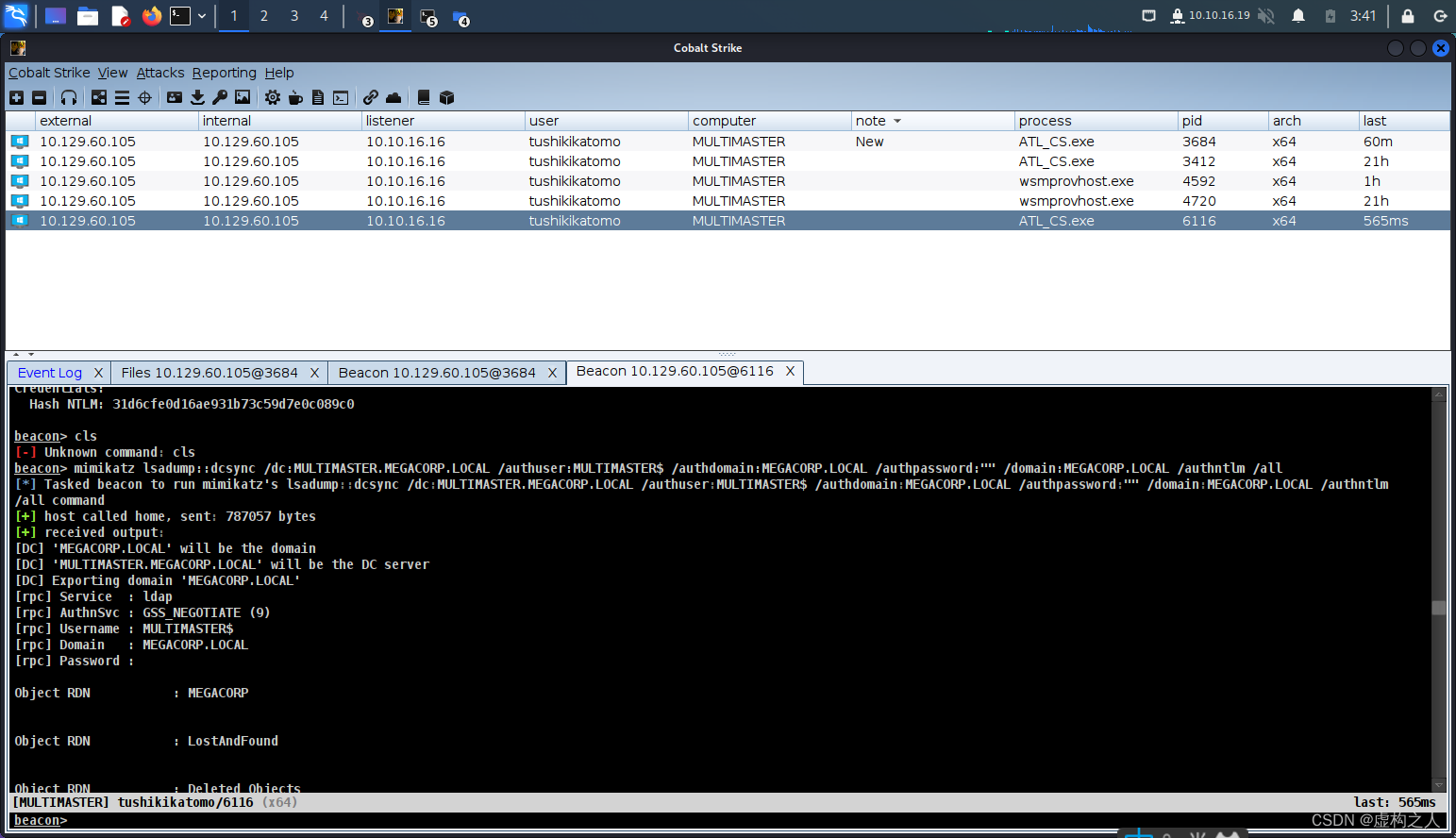The width and height of the screenshot is (1456, 838).
Task: Open file manager in top panel
Action: point(88,16)
